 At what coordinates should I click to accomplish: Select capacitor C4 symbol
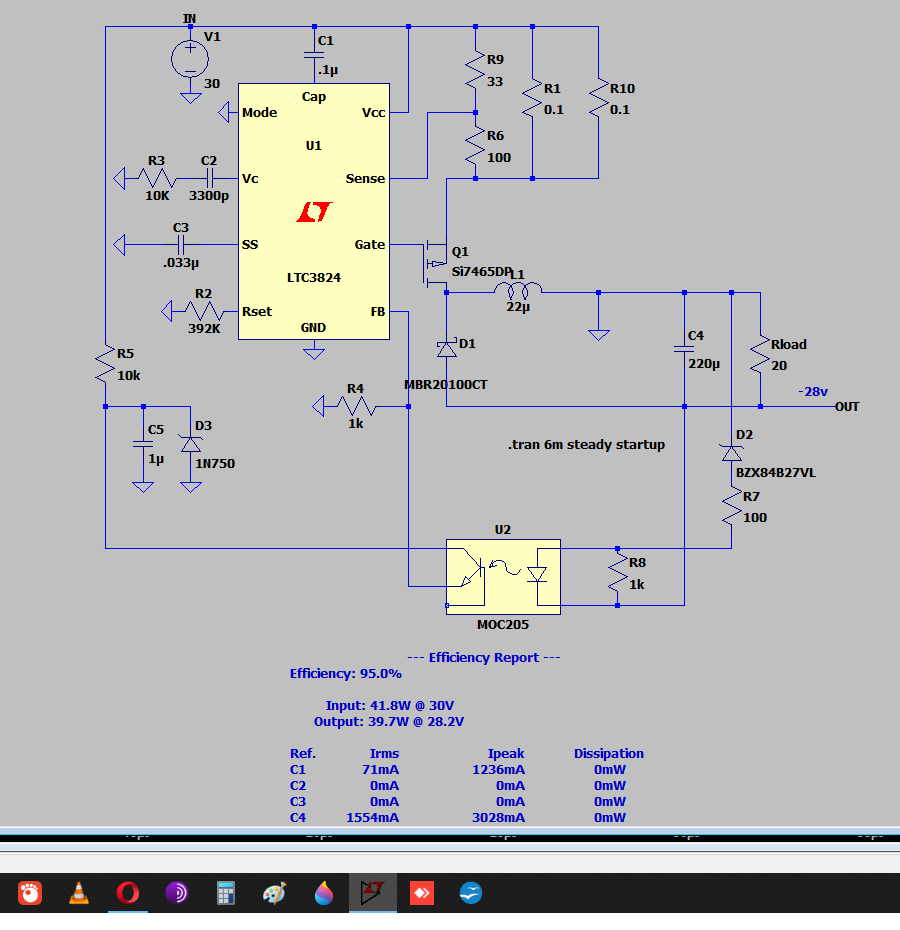click(x=684, y=349)
